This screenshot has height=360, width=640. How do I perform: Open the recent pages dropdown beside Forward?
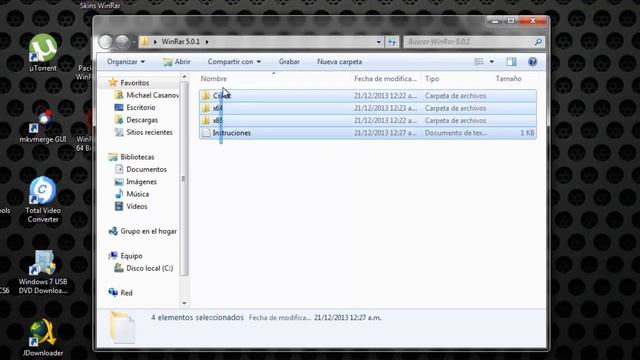pyautogui.click(x=133, y=42)
